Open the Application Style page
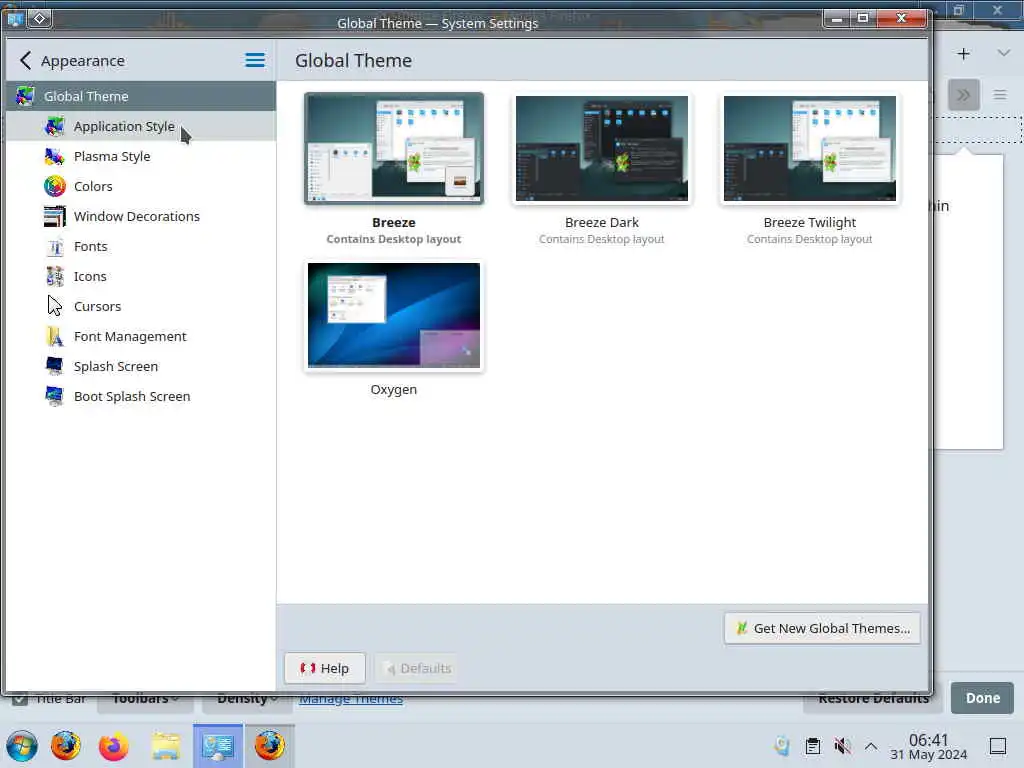 (140, 126)
